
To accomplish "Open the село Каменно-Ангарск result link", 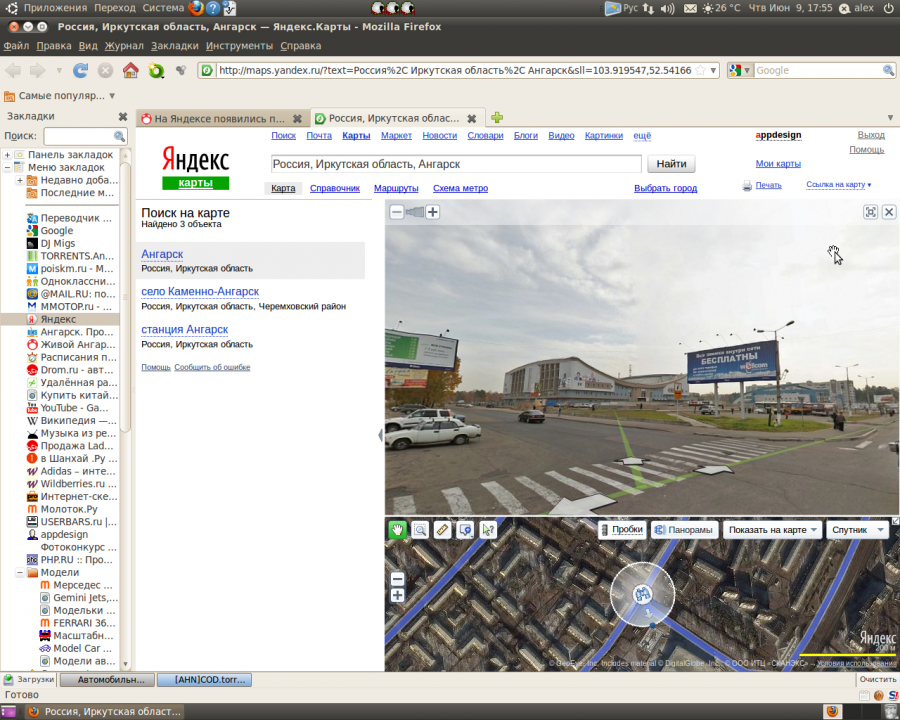I will pyautogui.click(x=198, y=291).
